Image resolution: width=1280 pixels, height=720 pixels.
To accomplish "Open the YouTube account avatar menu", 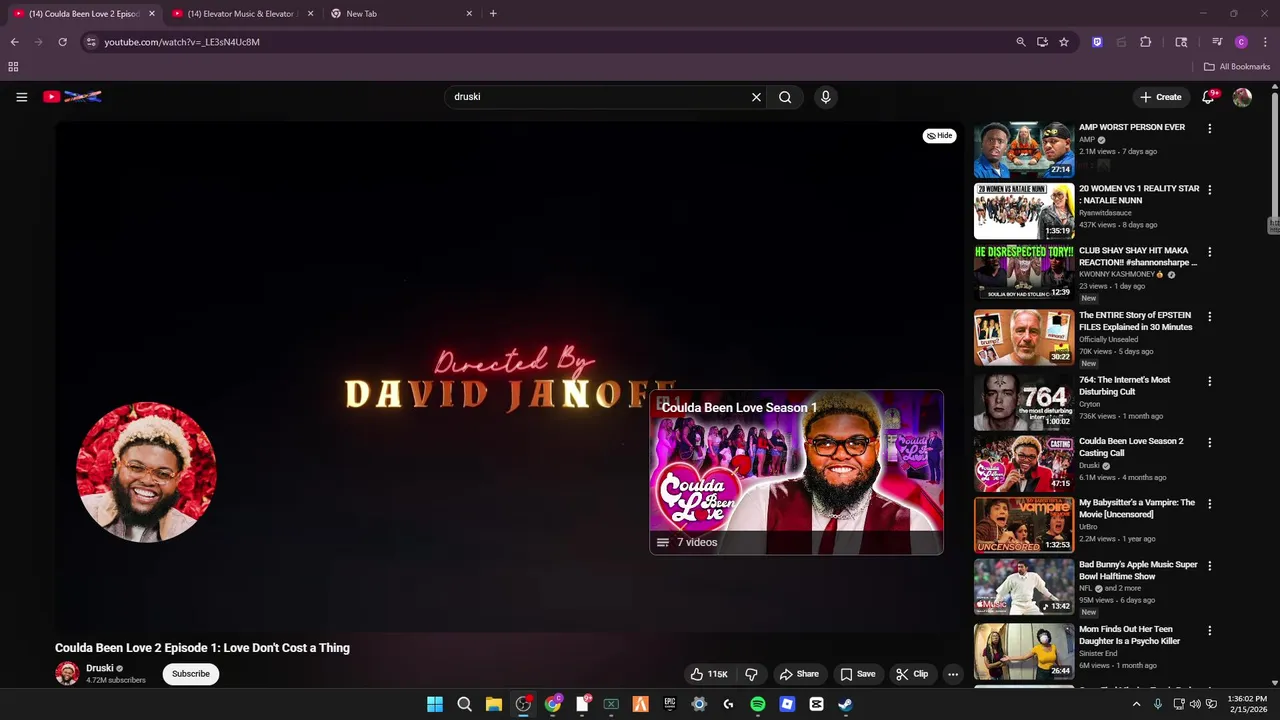I will tap(1242, 97).
